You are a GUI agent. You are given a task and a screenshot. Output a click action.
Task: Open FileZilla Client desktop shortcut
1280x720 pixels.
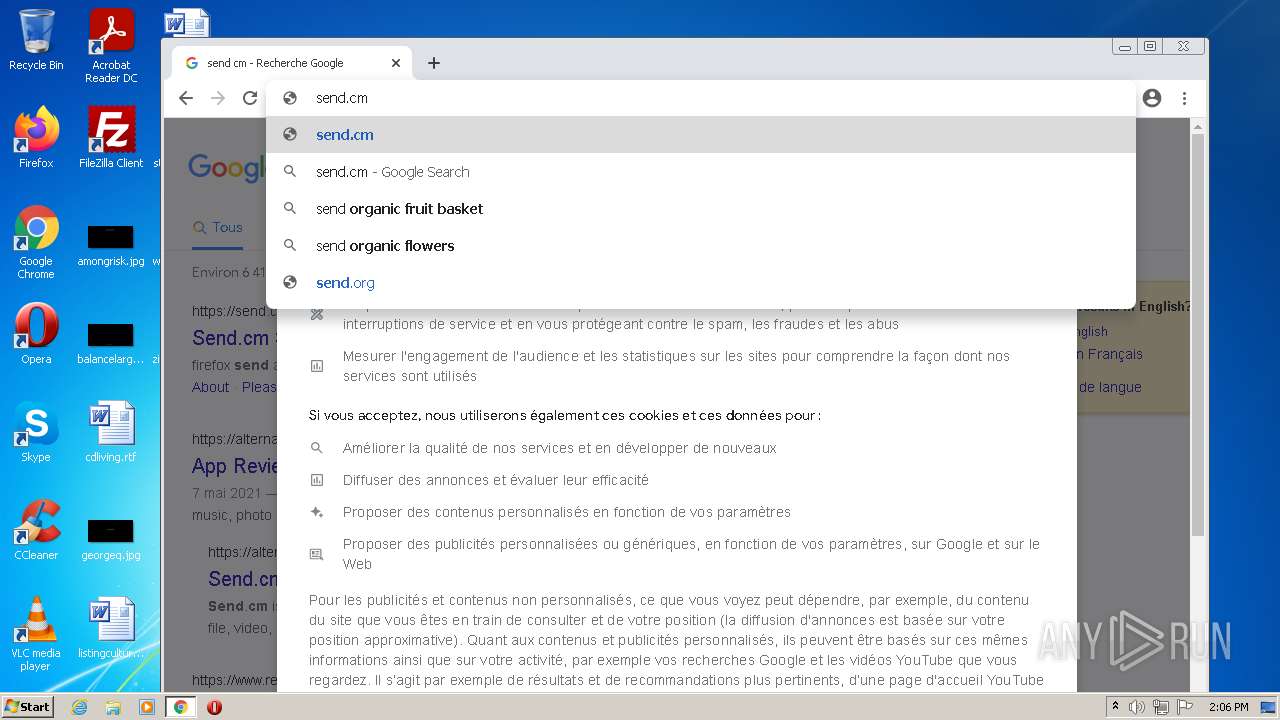click(111, 138)
